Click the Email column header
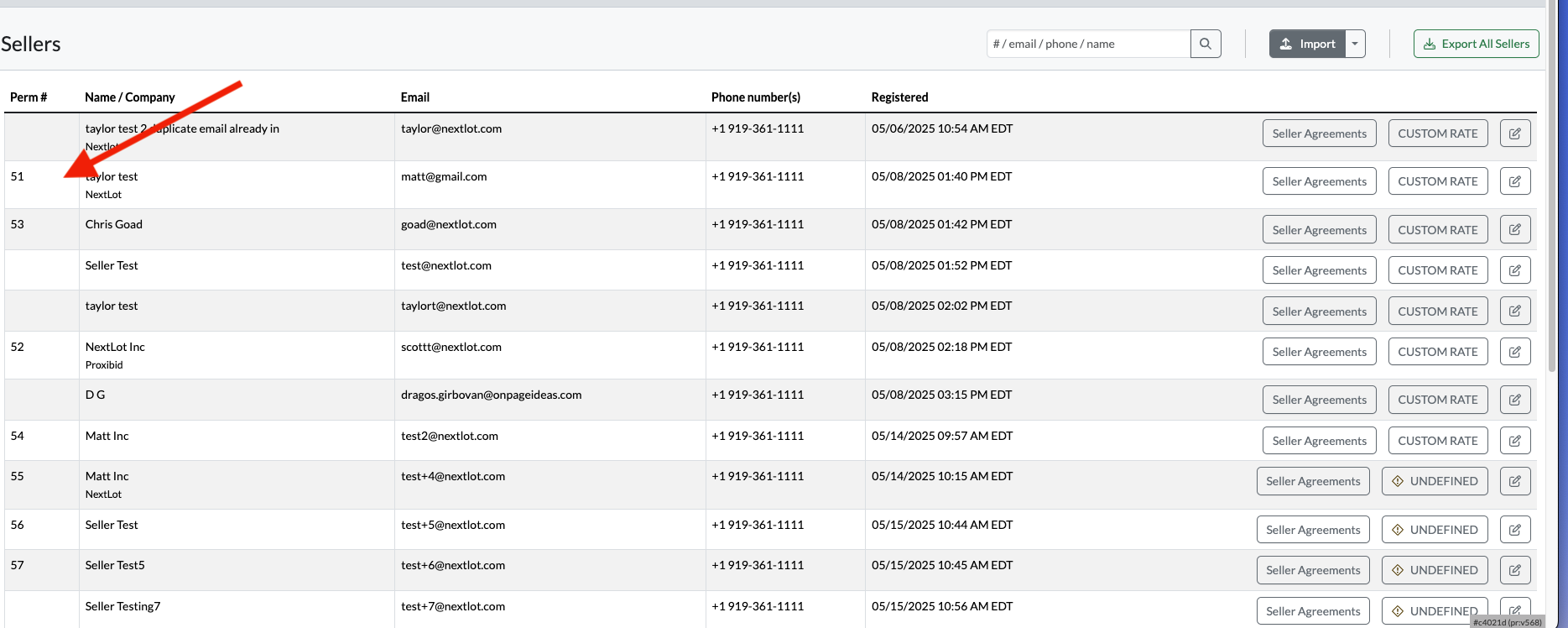The image size is (1568, 628). click(x=415, y=97)
